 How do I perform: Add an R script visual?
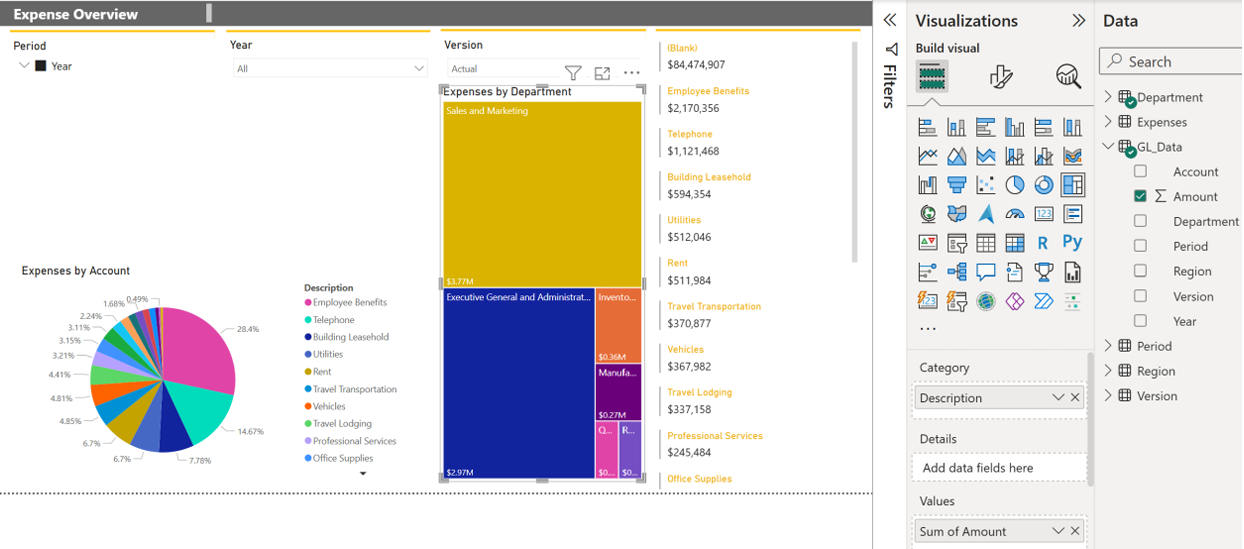(1043, 243)
